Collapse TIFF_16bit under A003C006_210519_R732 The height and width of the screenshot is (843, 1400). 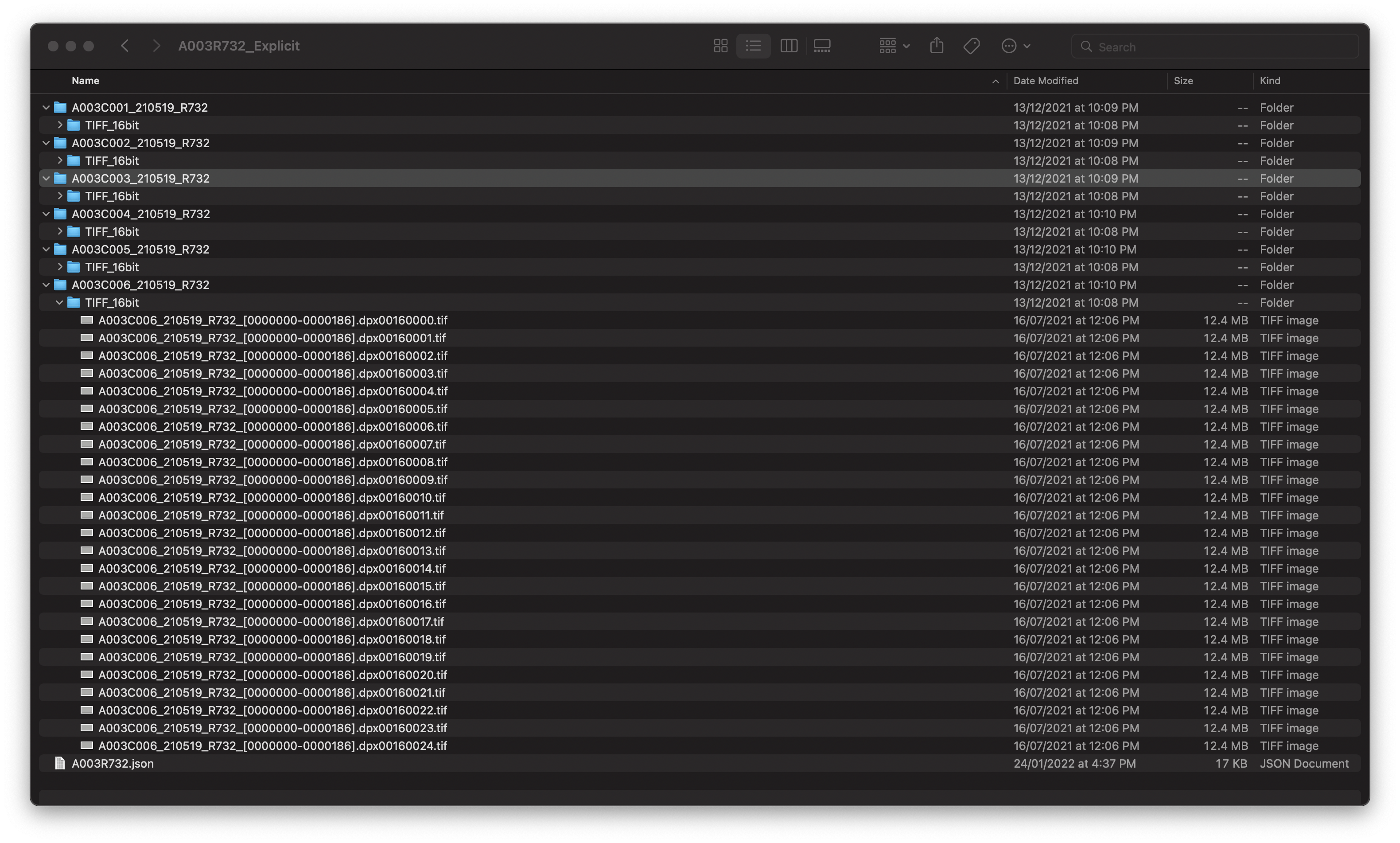(x=60, y=303)
